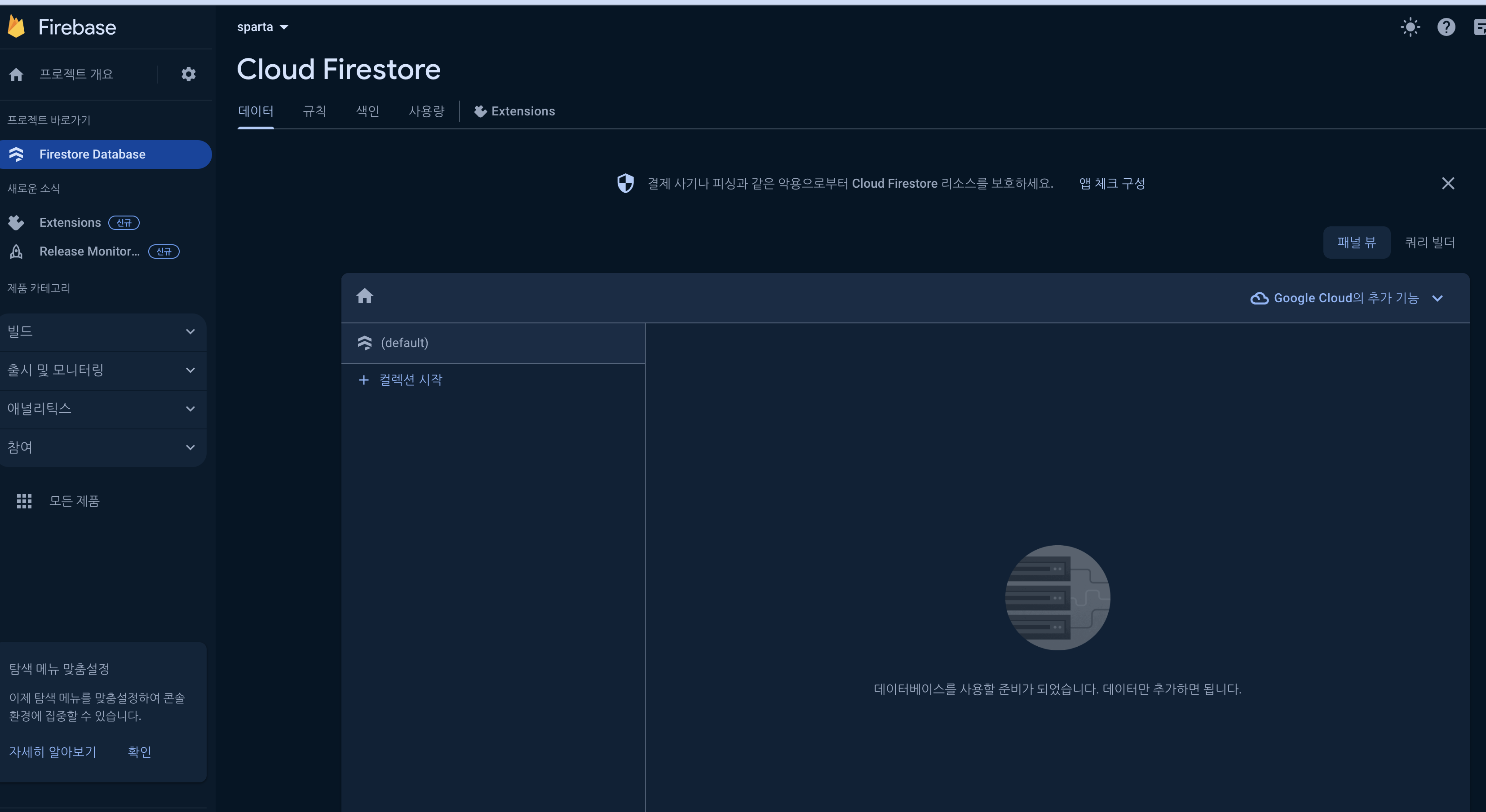Viewport: 1486px width, 812px height.
Task: Click the Firebase flame logo
Action: click(16, 26)
